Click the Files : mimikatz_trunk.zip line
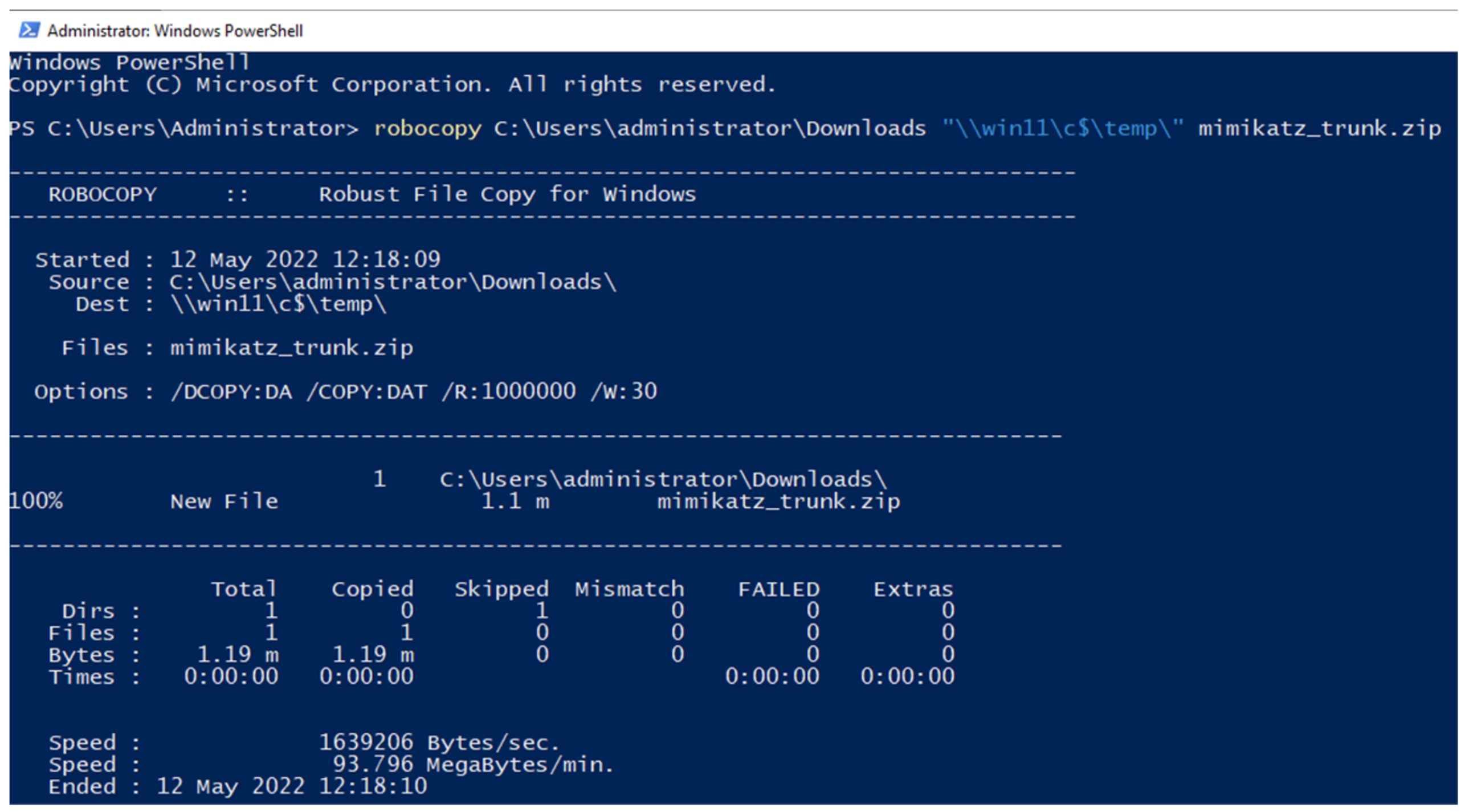The width and height of the screenshot is (1465, 812). coord(291,348)
